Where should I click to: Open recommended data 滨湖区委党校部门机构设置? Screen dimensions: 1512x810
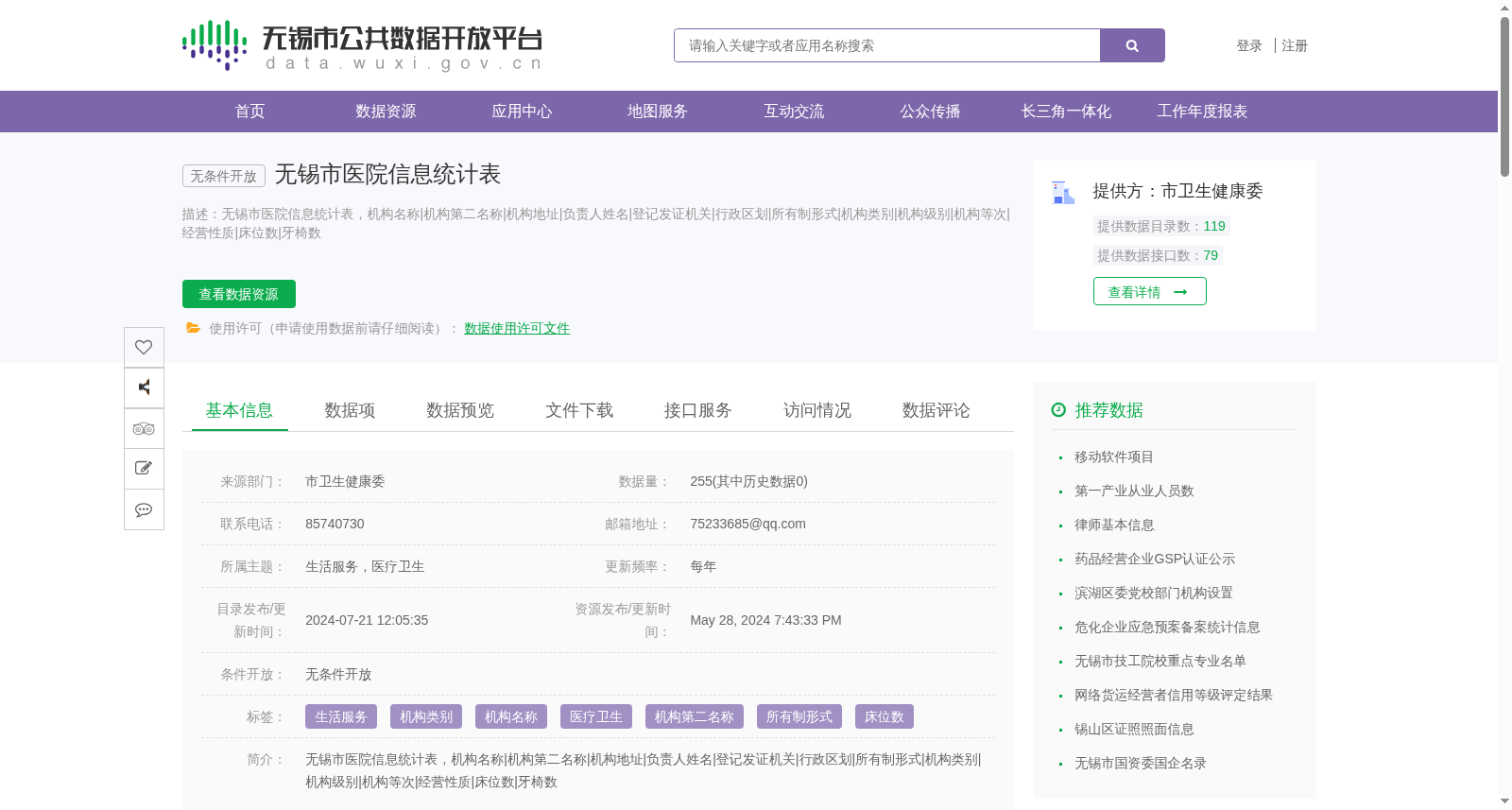point(1154,593)
